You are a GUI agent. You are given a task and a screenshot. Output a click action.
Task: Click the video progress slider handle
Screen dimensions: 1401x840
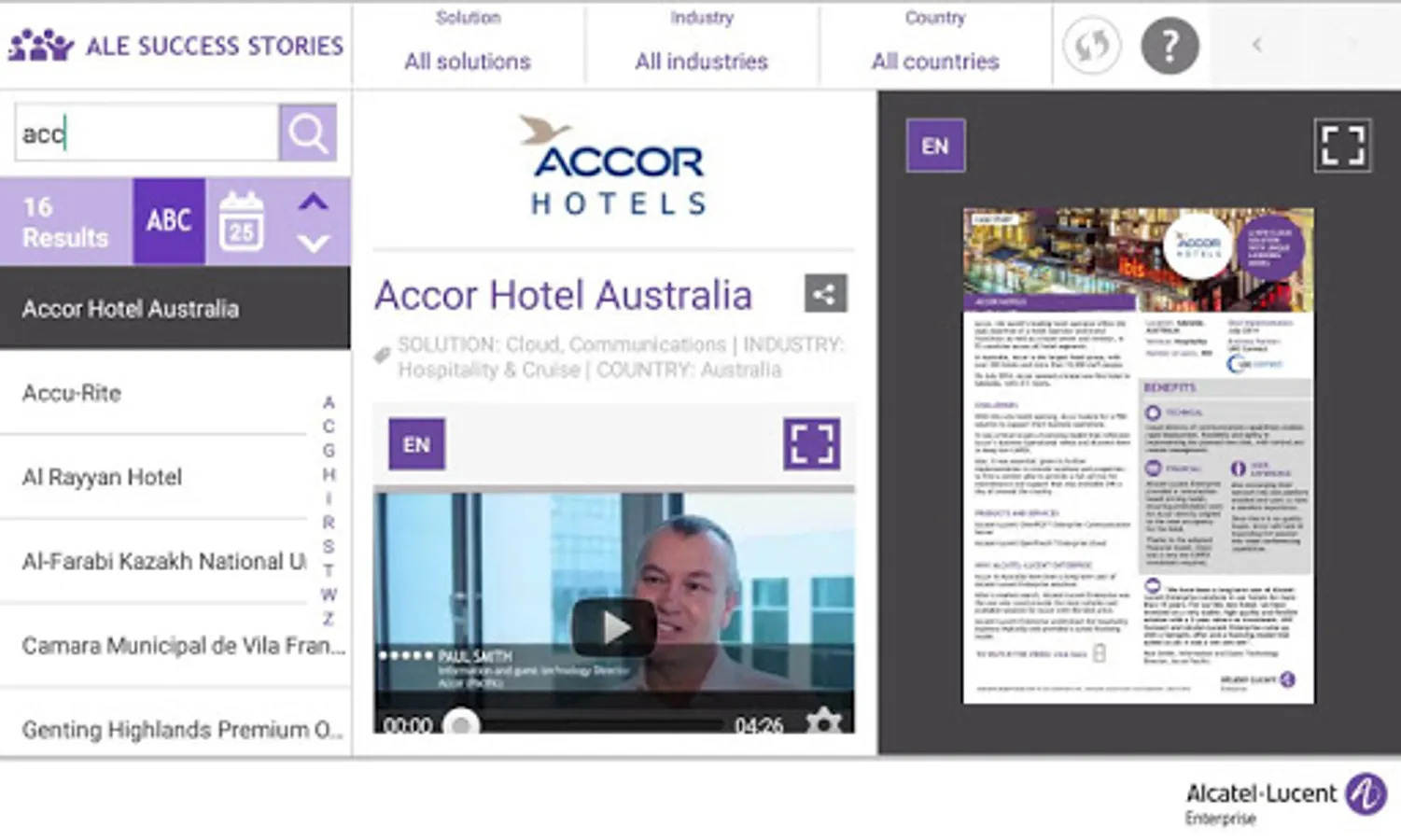click(x=460, y=725)
